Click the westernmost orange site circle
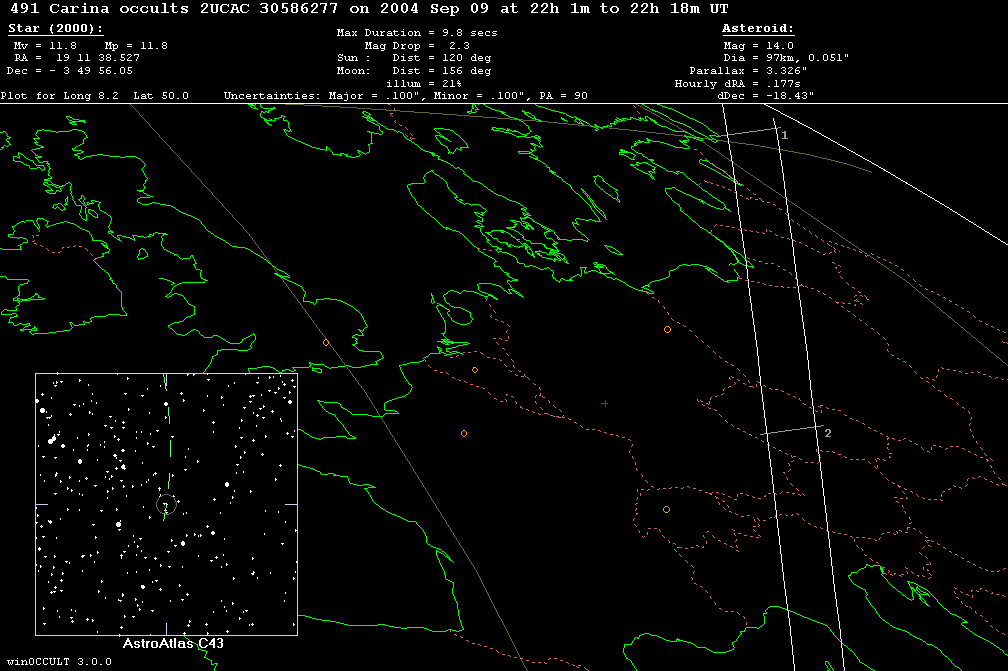Viewport: 1008px width, 671px height. [325, 343]
